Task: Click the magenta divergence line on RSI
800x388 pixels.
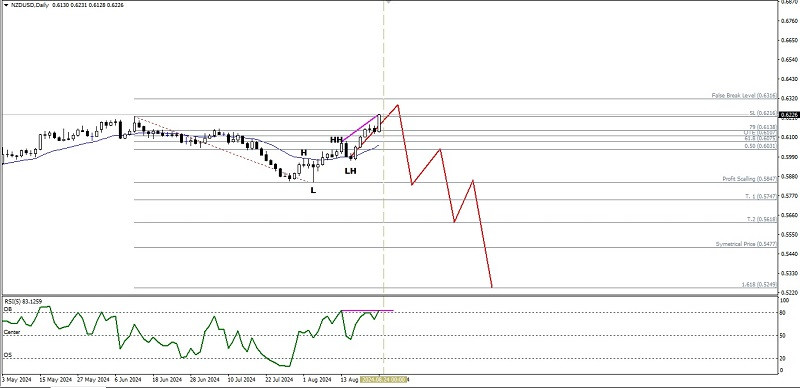Action: point(367,310)
